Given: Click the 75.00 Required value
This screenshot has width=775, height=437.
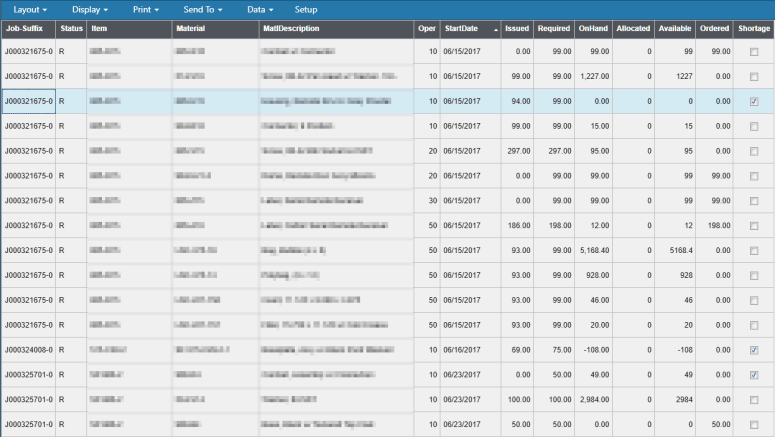Looking at the screenshot, I should coord(561,350).
